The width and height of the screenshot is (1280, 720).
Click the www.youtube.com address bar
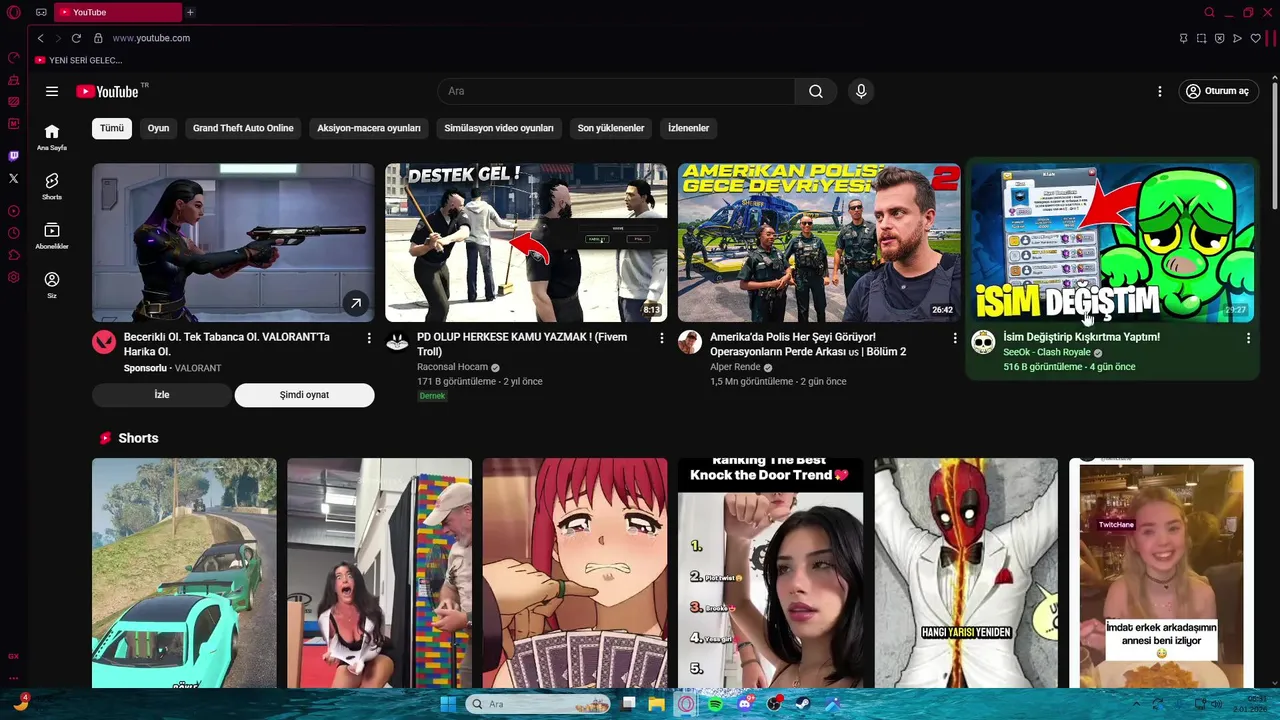(151, 38)
